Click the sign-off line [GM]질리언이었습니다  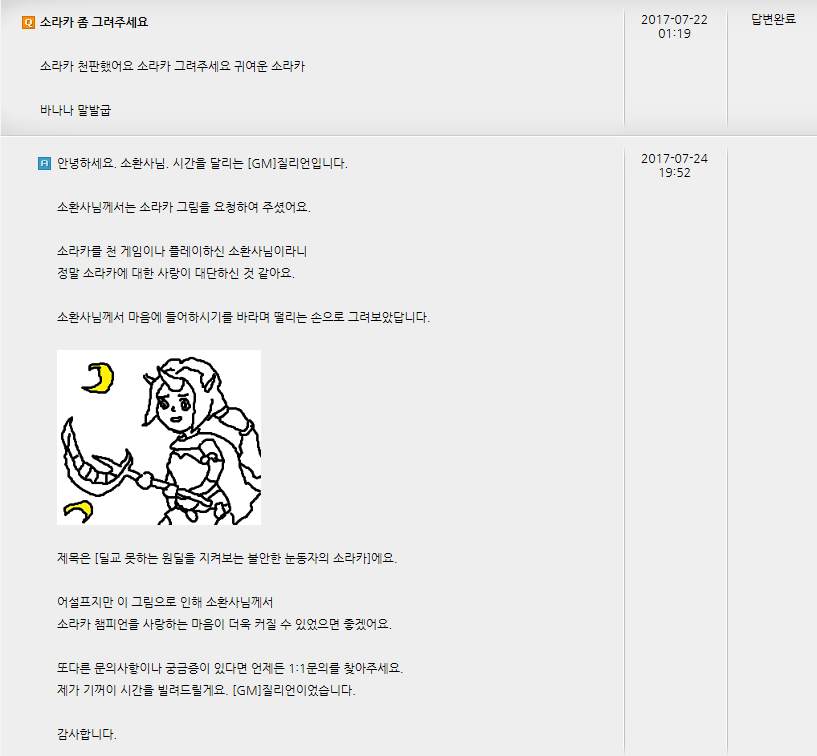click(206, 690)
